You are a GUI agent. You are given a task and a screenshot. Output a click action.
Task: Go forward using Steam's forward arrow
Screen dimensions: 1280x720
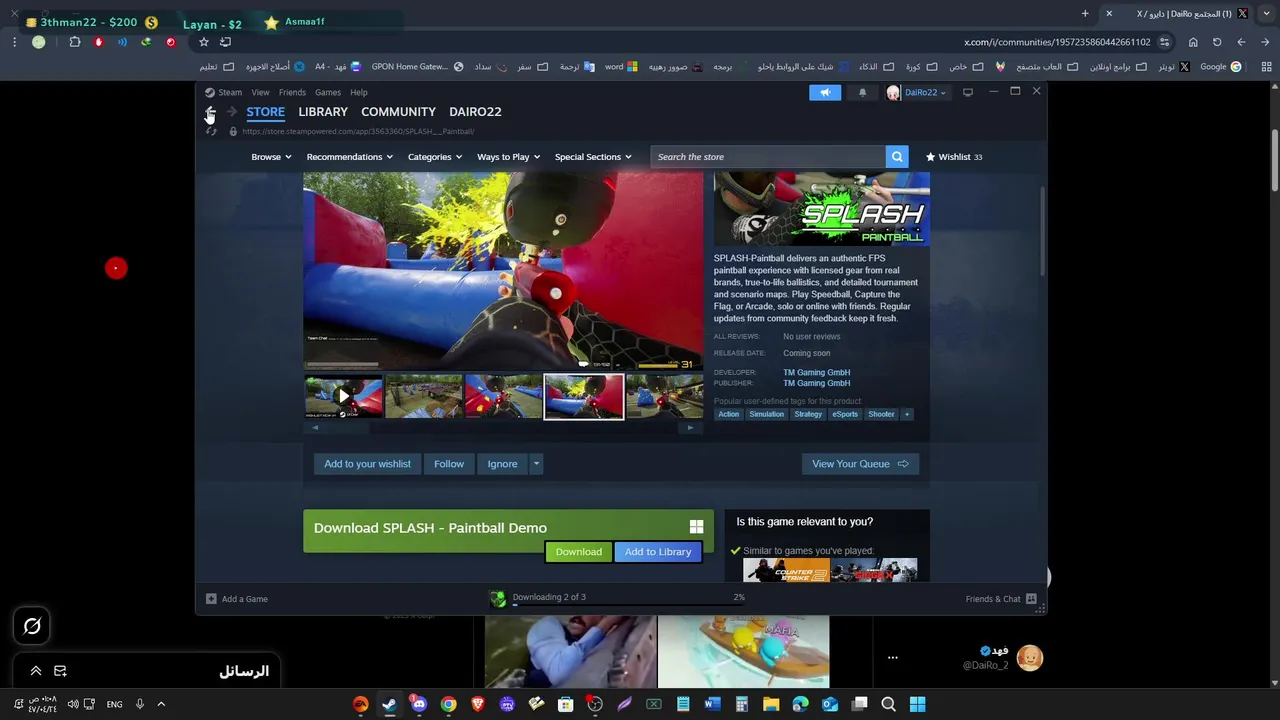(x=231, y=112)
